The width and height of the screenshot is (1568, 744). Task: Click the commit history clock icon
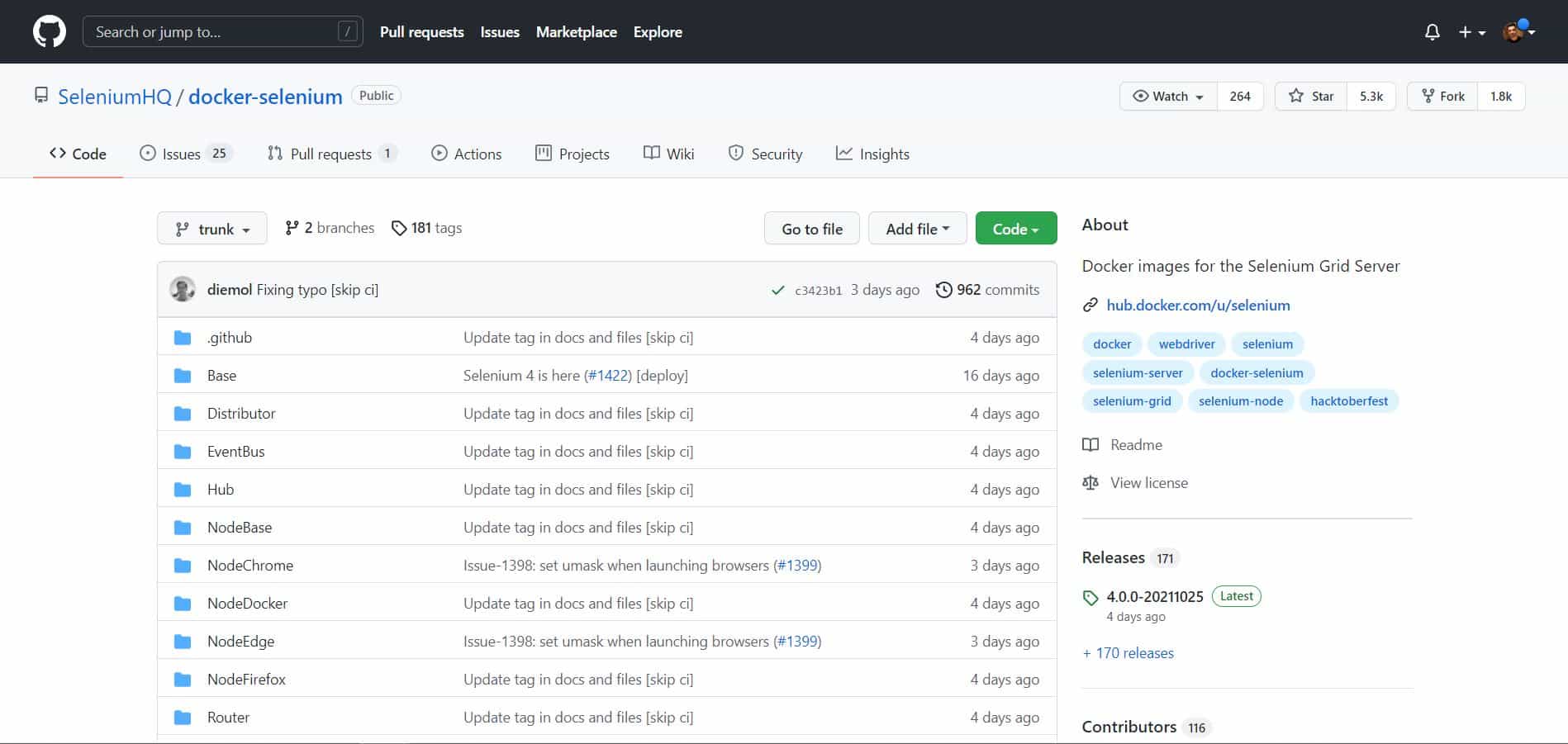[943, 290]
